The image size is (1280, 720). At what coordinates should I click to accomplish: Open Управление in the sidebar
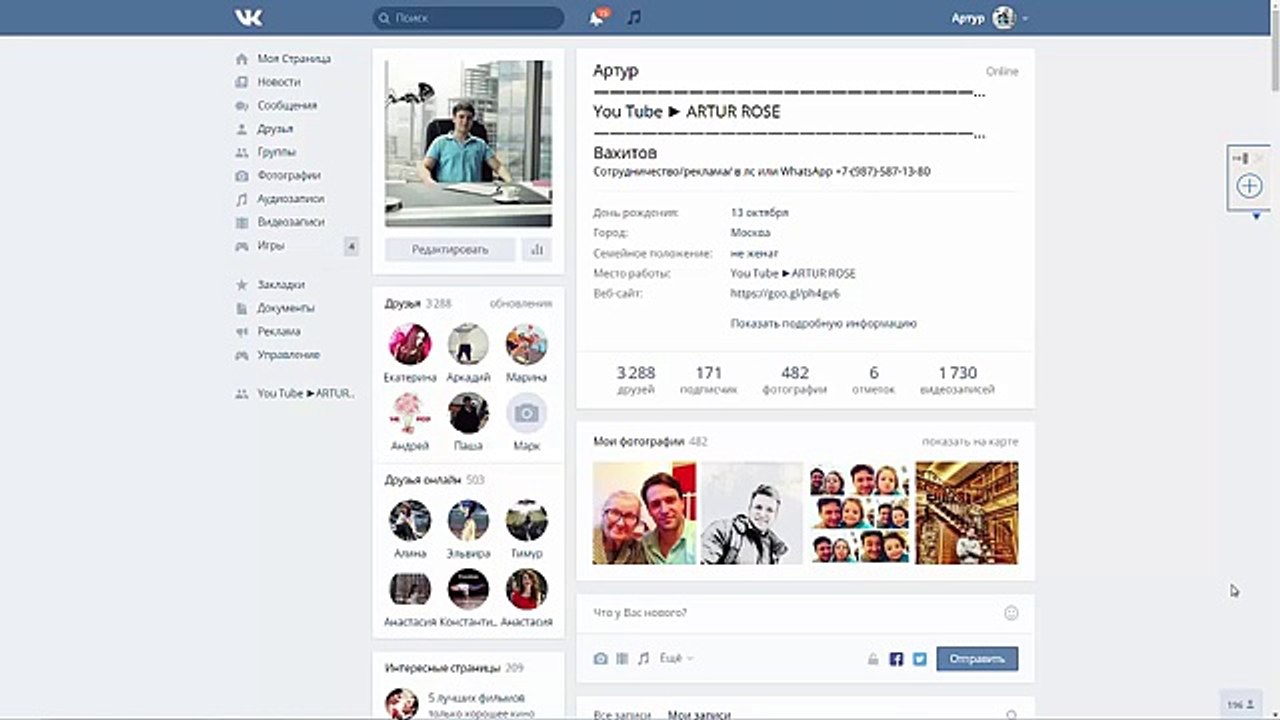click(x=288, y=355)
